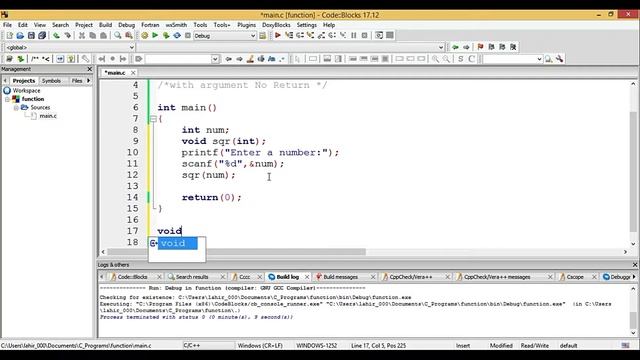This screenshot has width=640, height=360.
Task: Click the Show select target dialog icon
Action: click(262, 36)
